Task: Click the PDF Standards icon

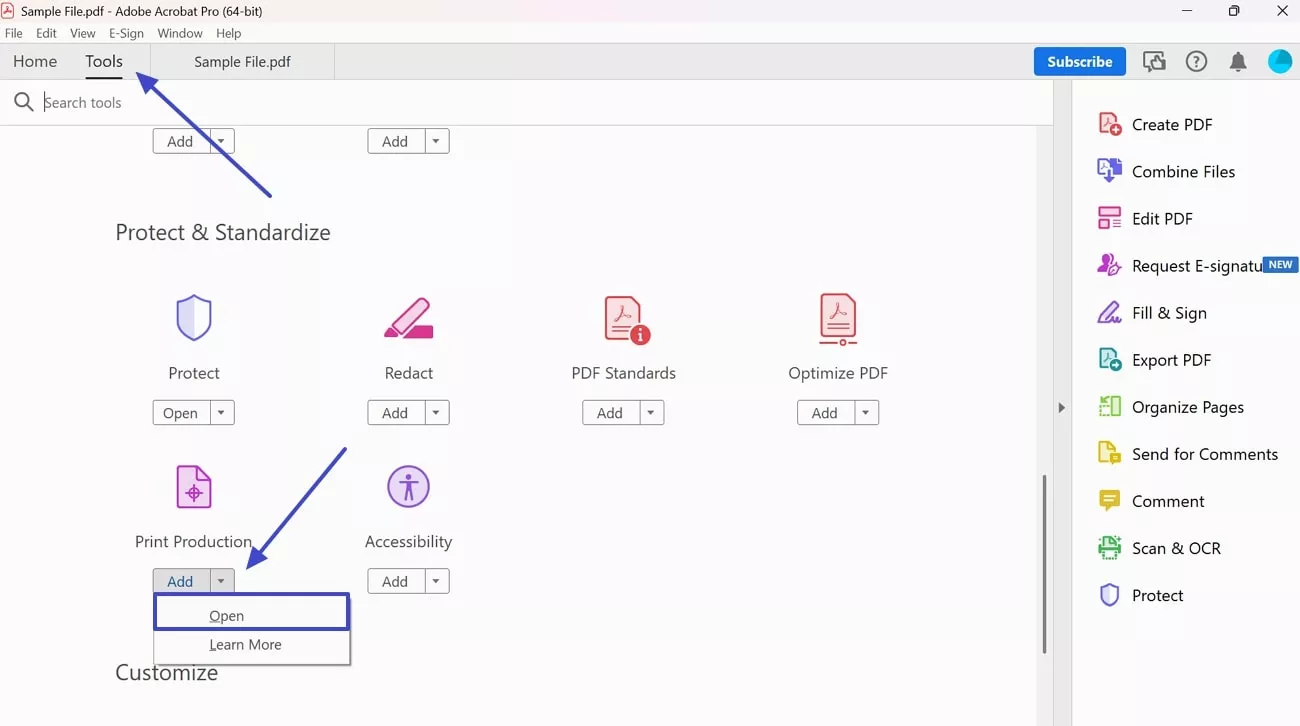Action: [623, 318]
